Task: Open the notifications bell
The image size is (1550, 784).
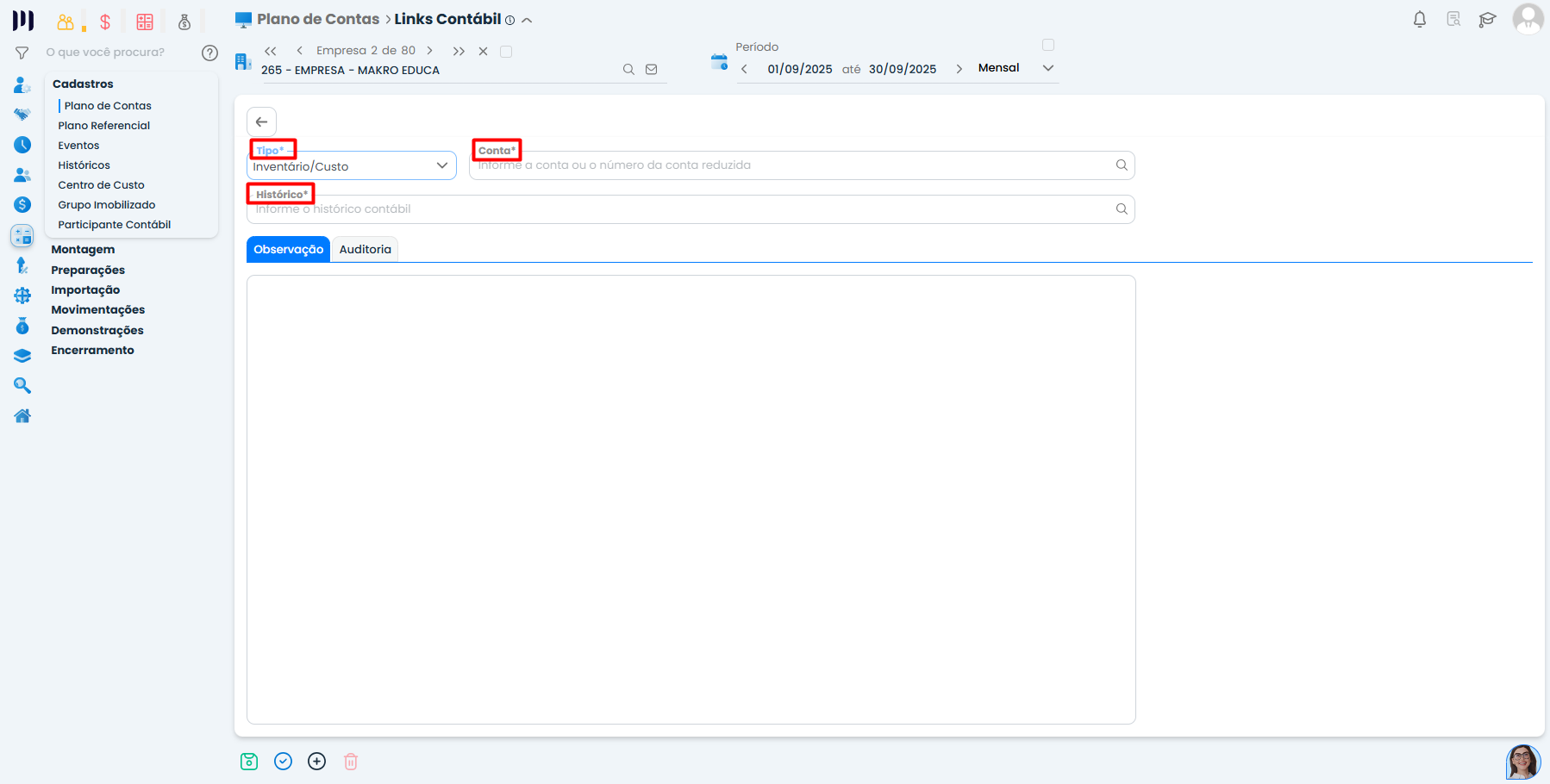Action: [x=1419, y=20]
